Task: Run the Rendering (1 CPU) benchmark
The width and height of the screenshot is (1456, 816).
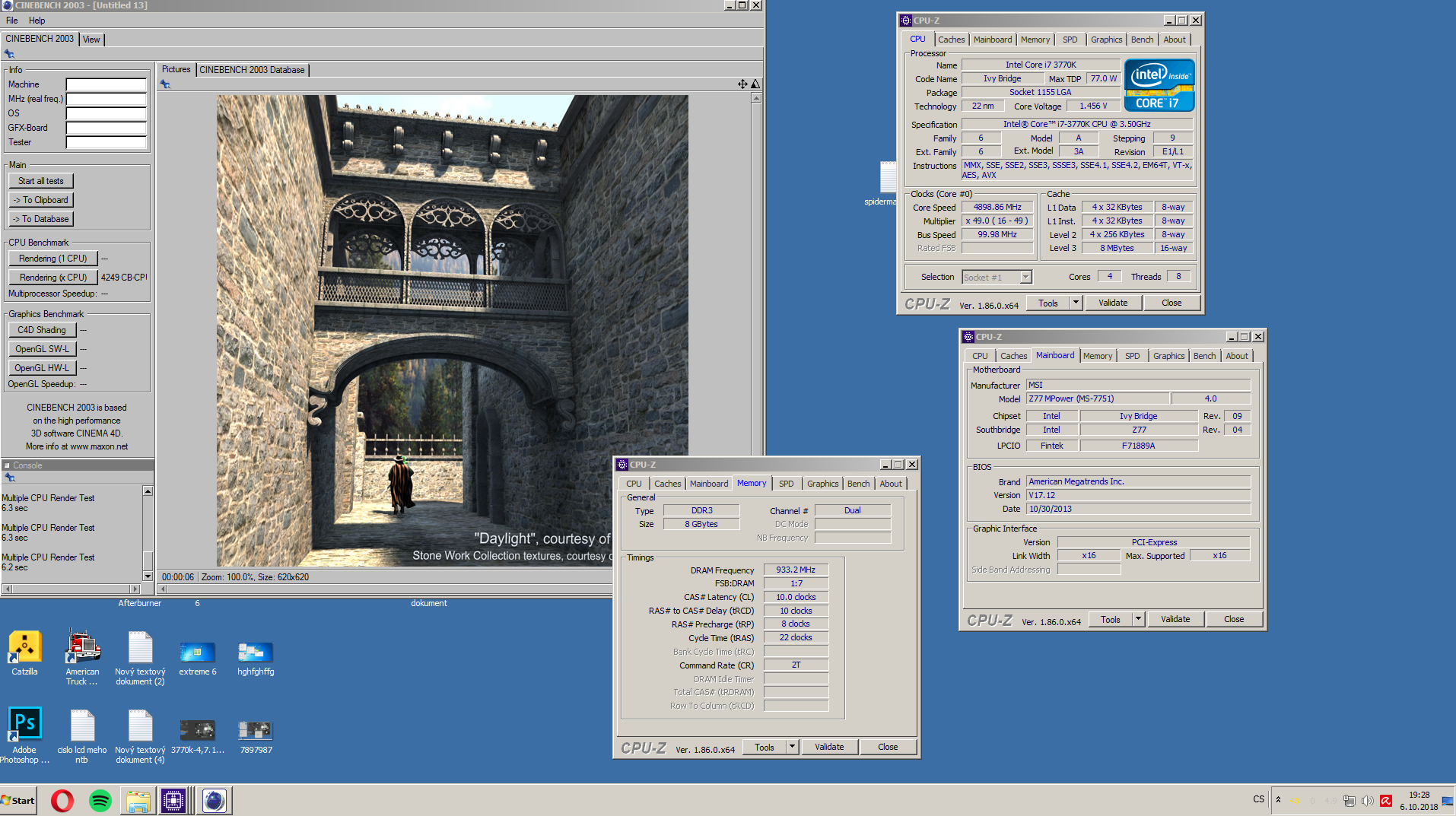Action: click(53, 259)
